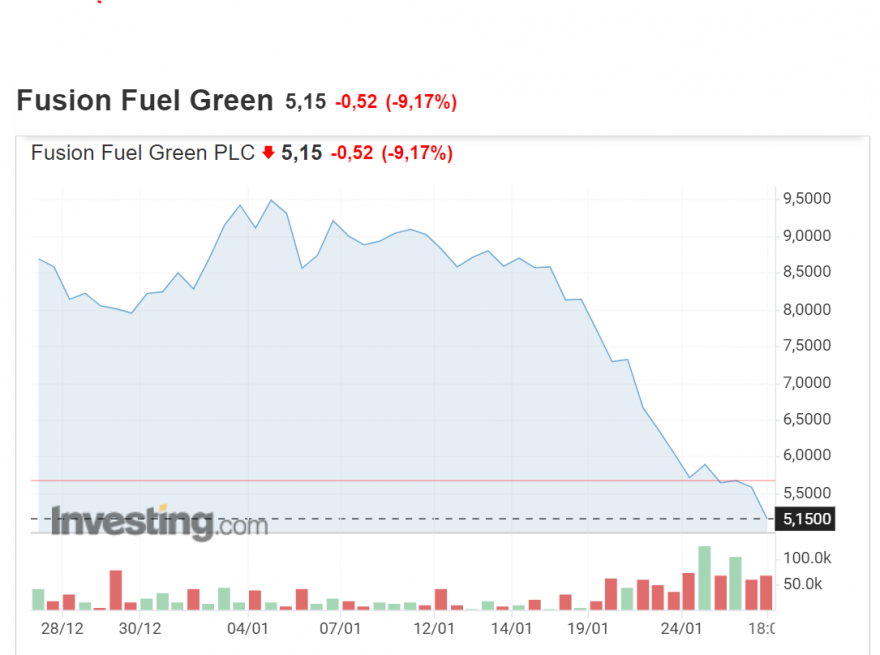Click the 07/01 date axis label

340,628
